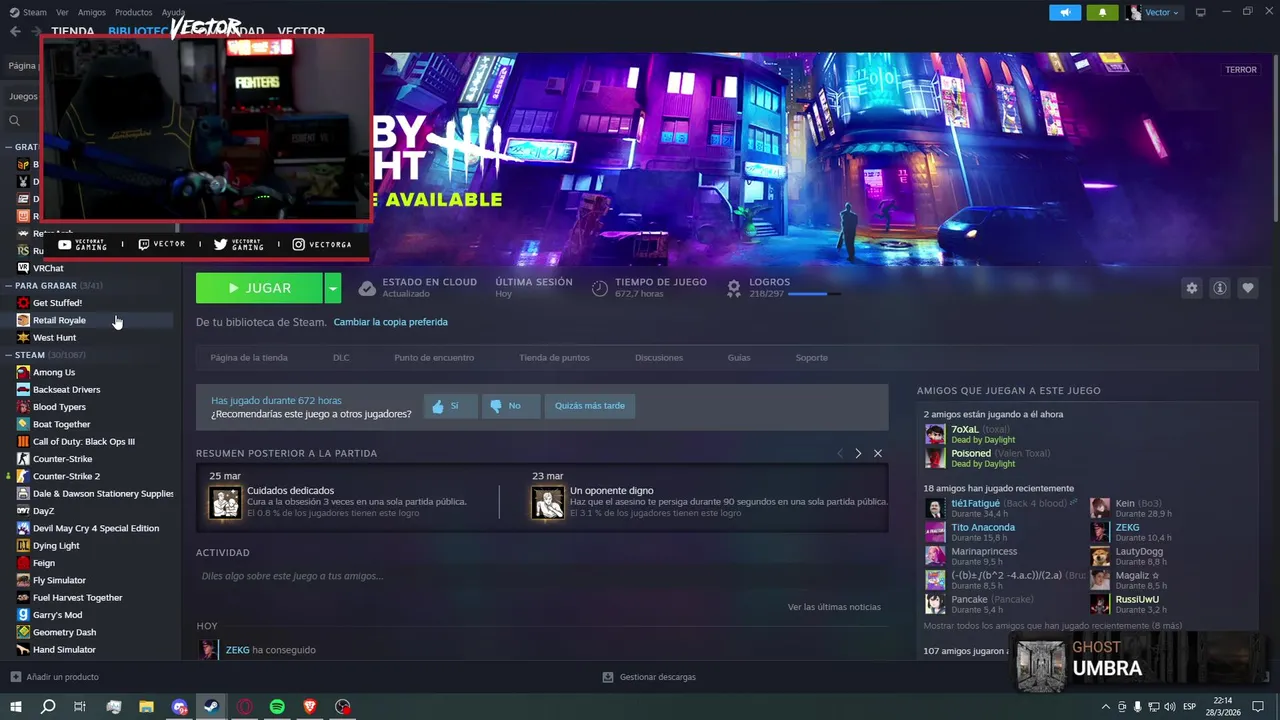
Task: Open friend 7oXaL profile
Action: (x=965, y=429)
